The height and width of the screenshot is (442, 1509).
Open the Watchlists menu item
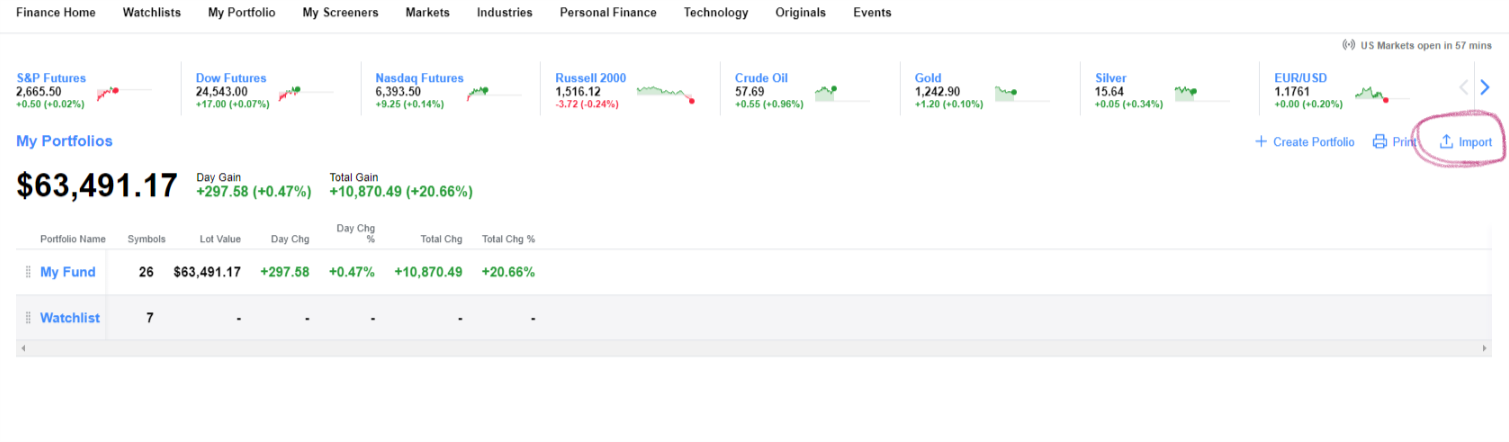pos(152,13)
